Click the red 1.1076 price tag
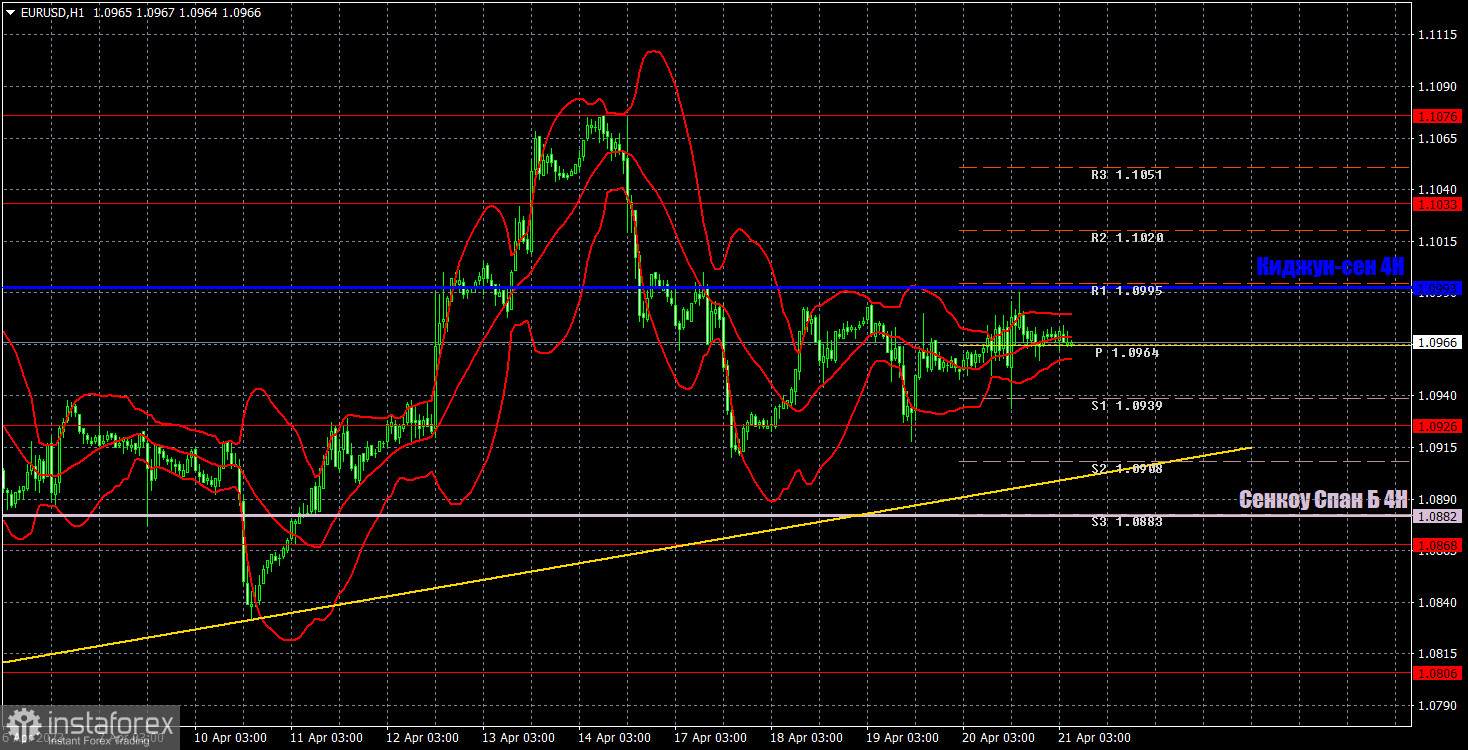The width and height of the screenshot is (1468, 750). (x=1438, y=116)
